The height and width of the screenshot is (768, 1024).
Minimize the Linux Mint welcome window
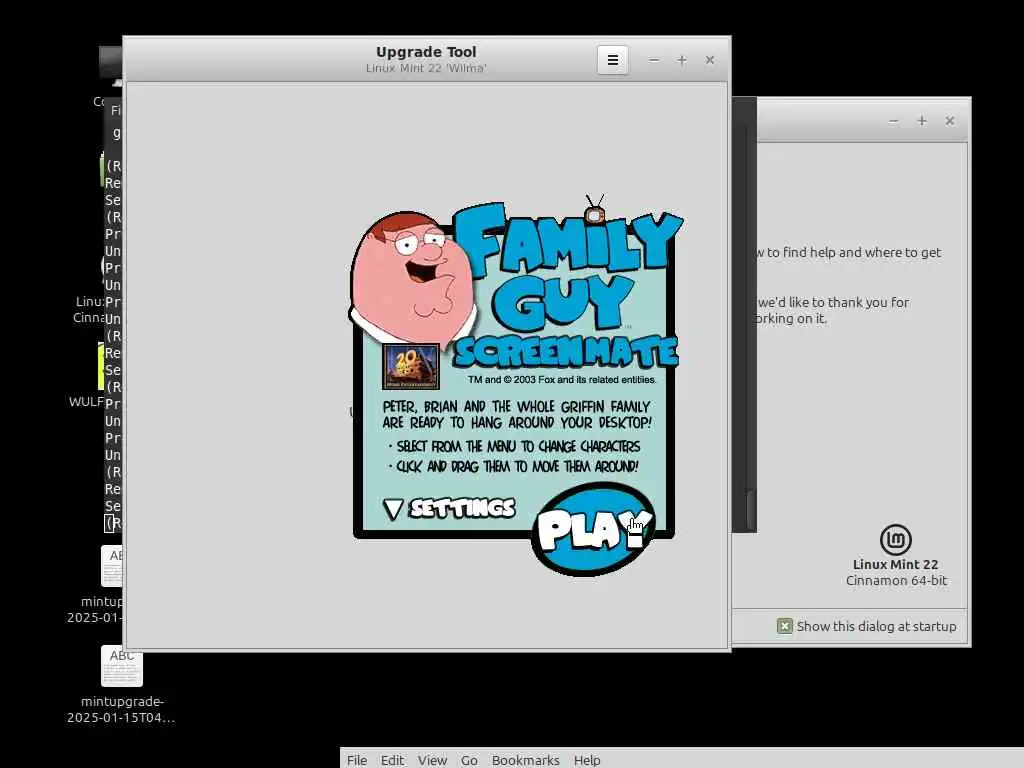(x=893, y=121)
